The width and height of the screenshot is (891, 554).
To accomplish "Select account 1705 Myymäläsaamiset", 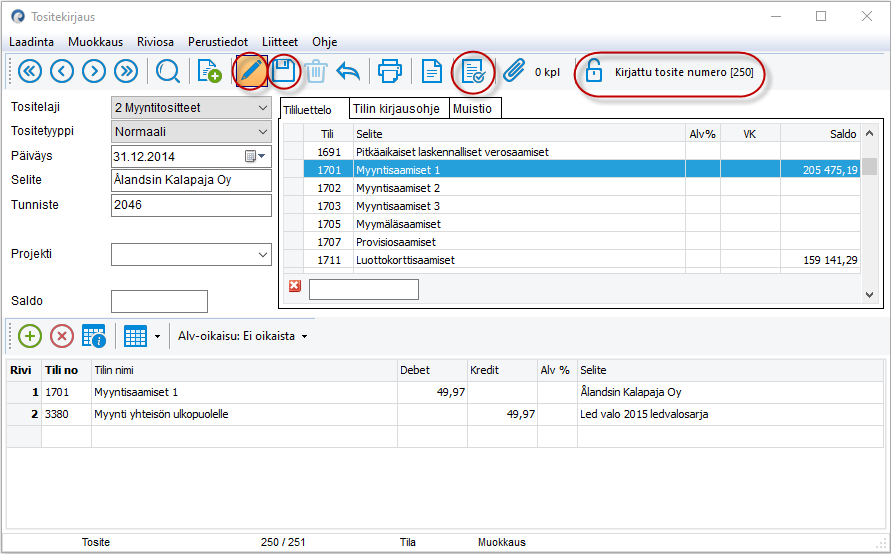I will 572,224.
